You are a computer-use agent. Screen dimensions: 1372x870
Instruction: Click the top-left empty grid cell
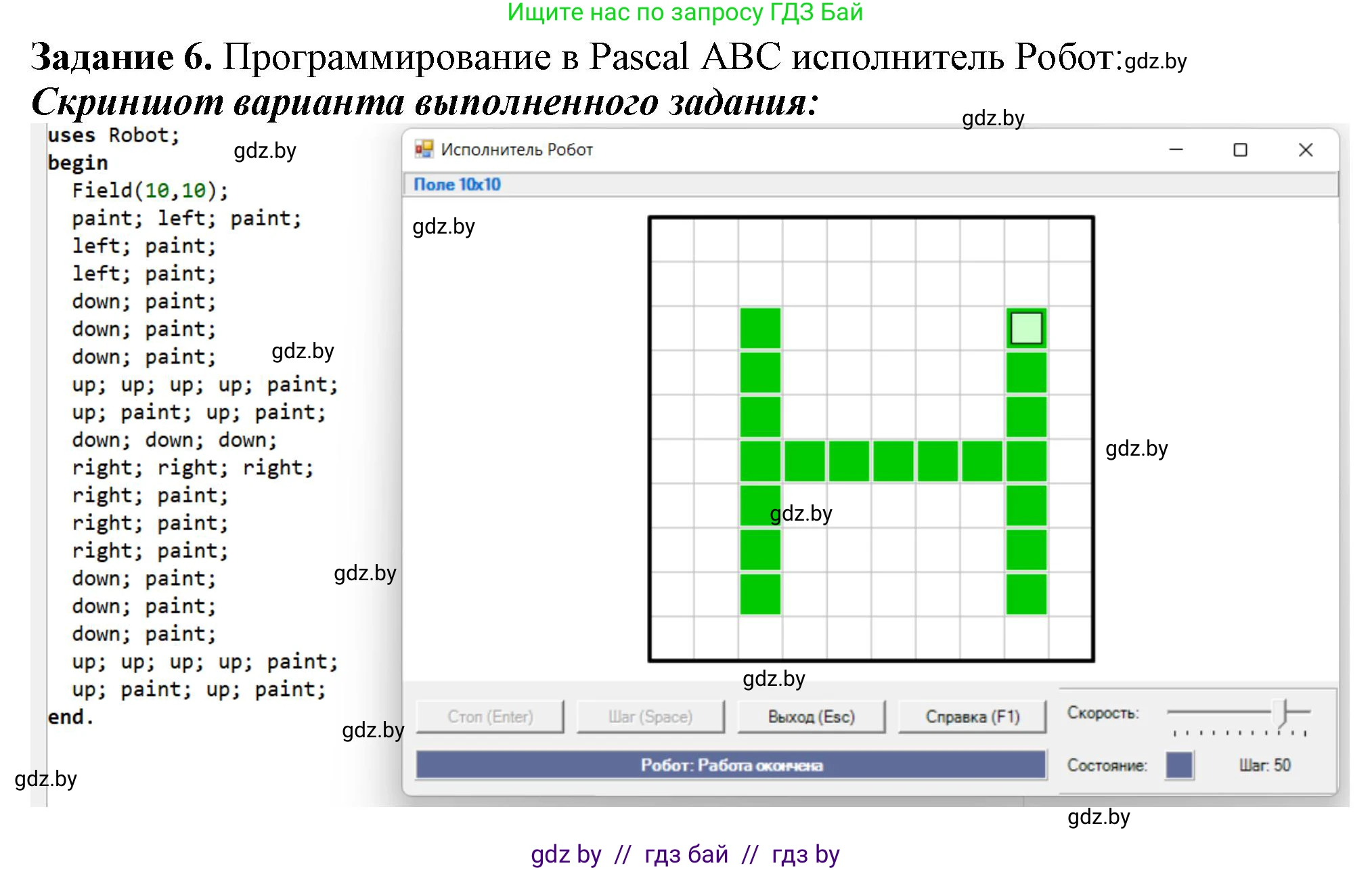click(x=671, y=240)
